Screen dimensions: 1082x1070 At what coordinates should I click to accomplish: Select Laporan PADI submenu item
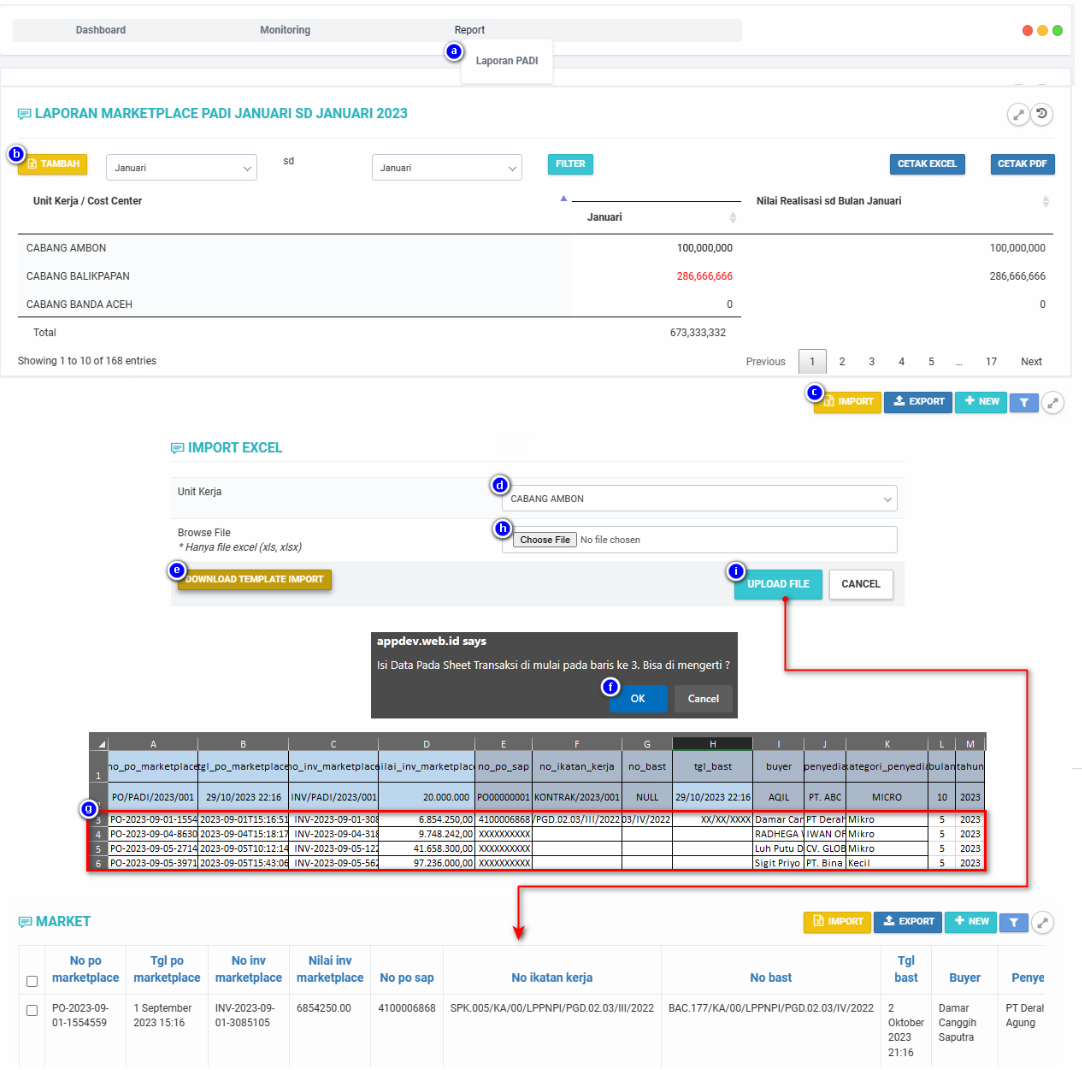[506, 61]
